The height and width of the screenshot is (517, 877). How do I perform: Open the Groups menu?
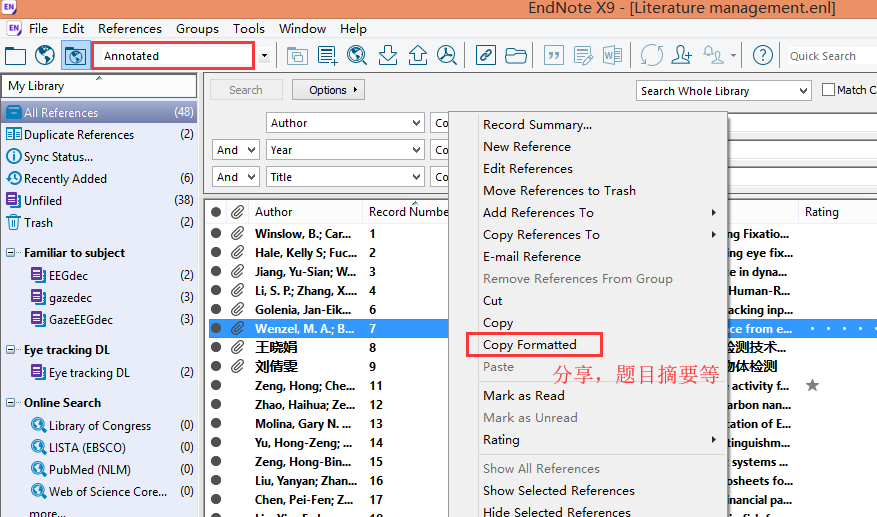click(197, 29)
